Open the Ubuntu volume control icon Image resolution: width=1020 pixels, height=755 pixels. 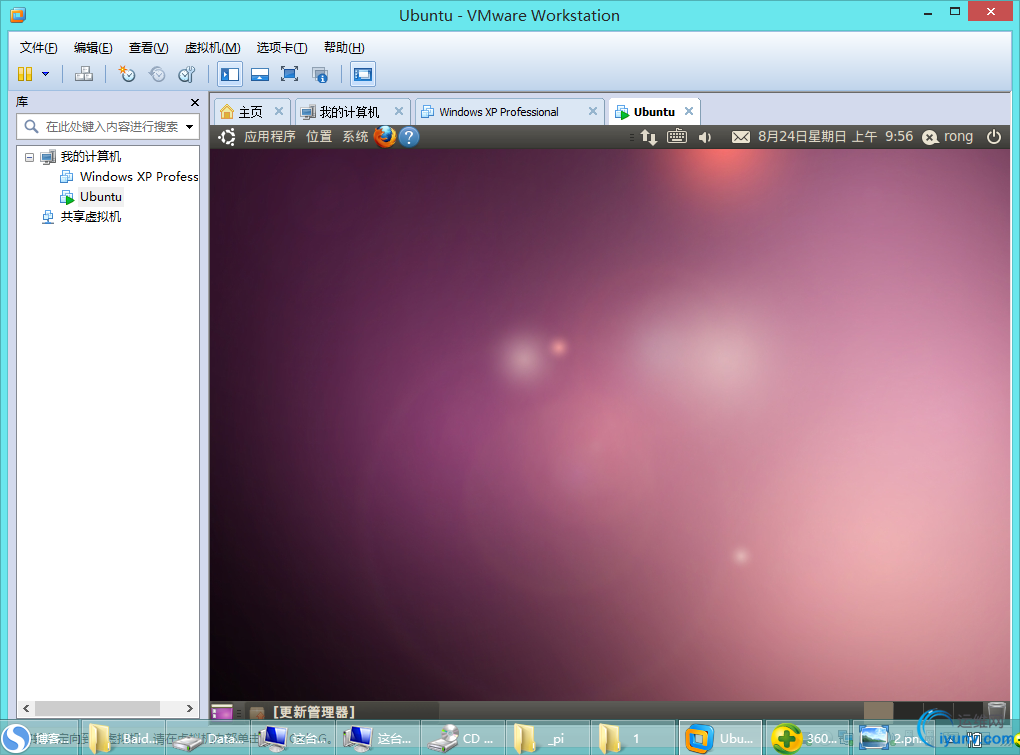pyautogui.click(x=704, y=137)
